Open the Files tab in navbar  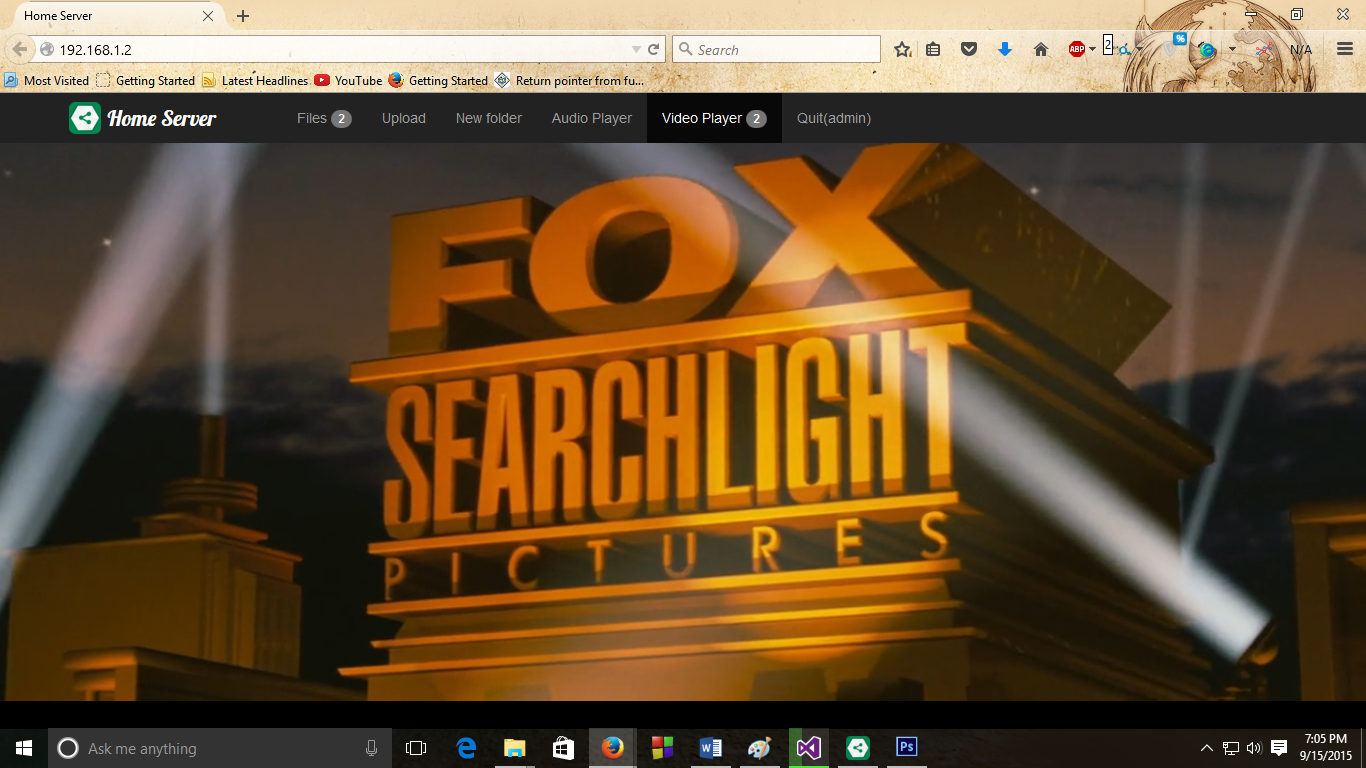[324, 118]
